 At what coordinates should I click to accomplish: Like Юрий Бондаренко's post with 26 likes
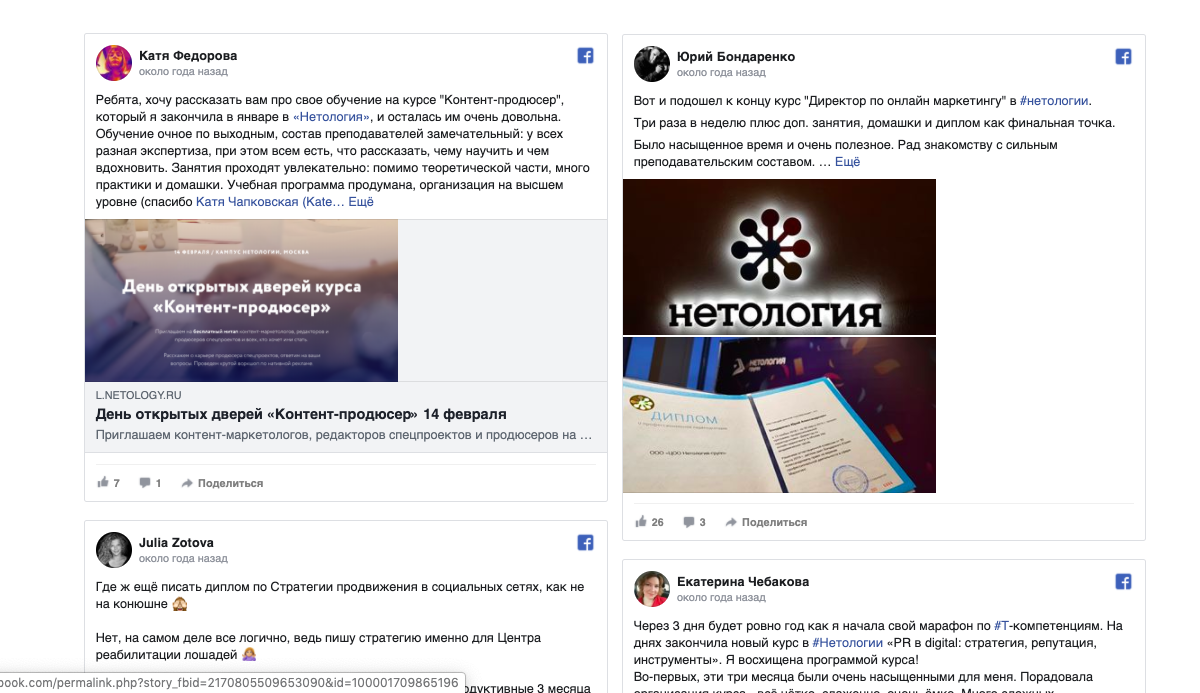pyautogui.click(x=649, y=522)
